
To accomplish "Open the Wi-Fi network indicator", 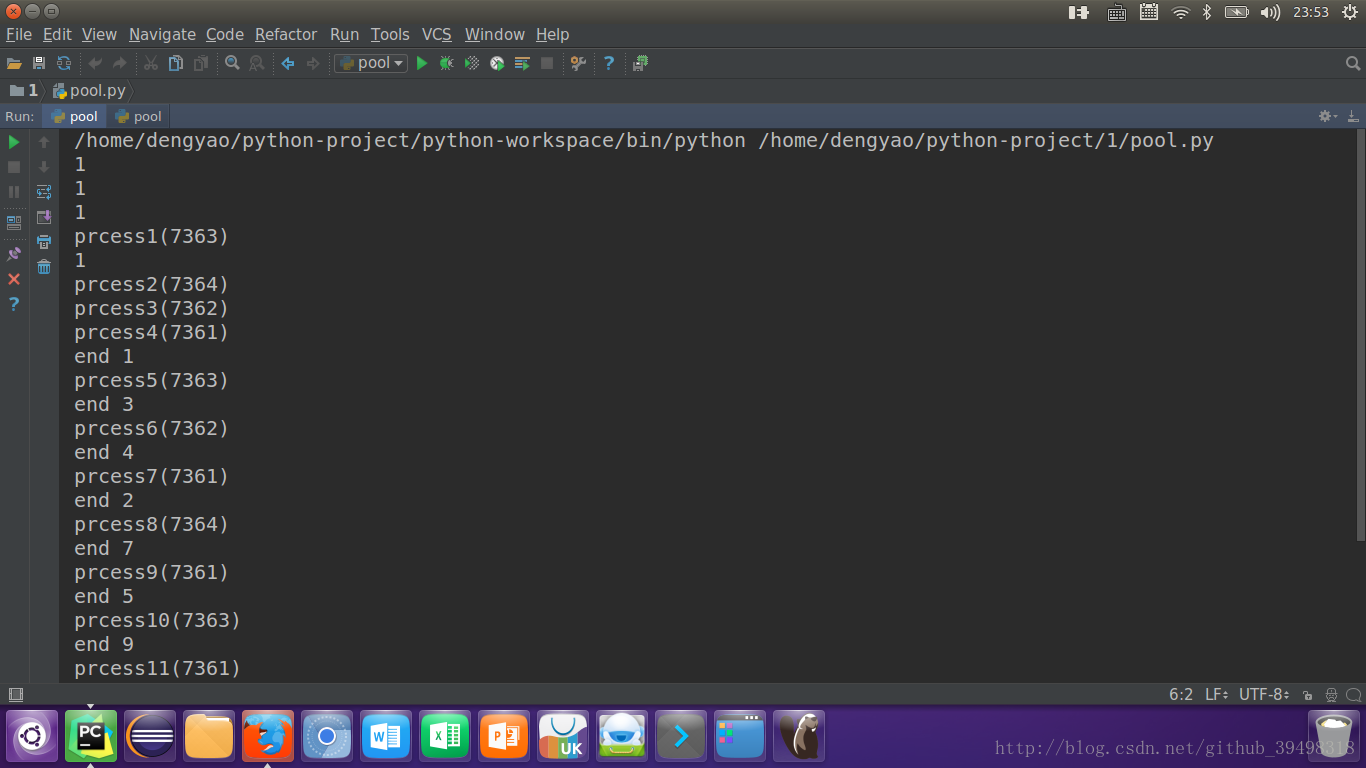I will [1180, 12].
